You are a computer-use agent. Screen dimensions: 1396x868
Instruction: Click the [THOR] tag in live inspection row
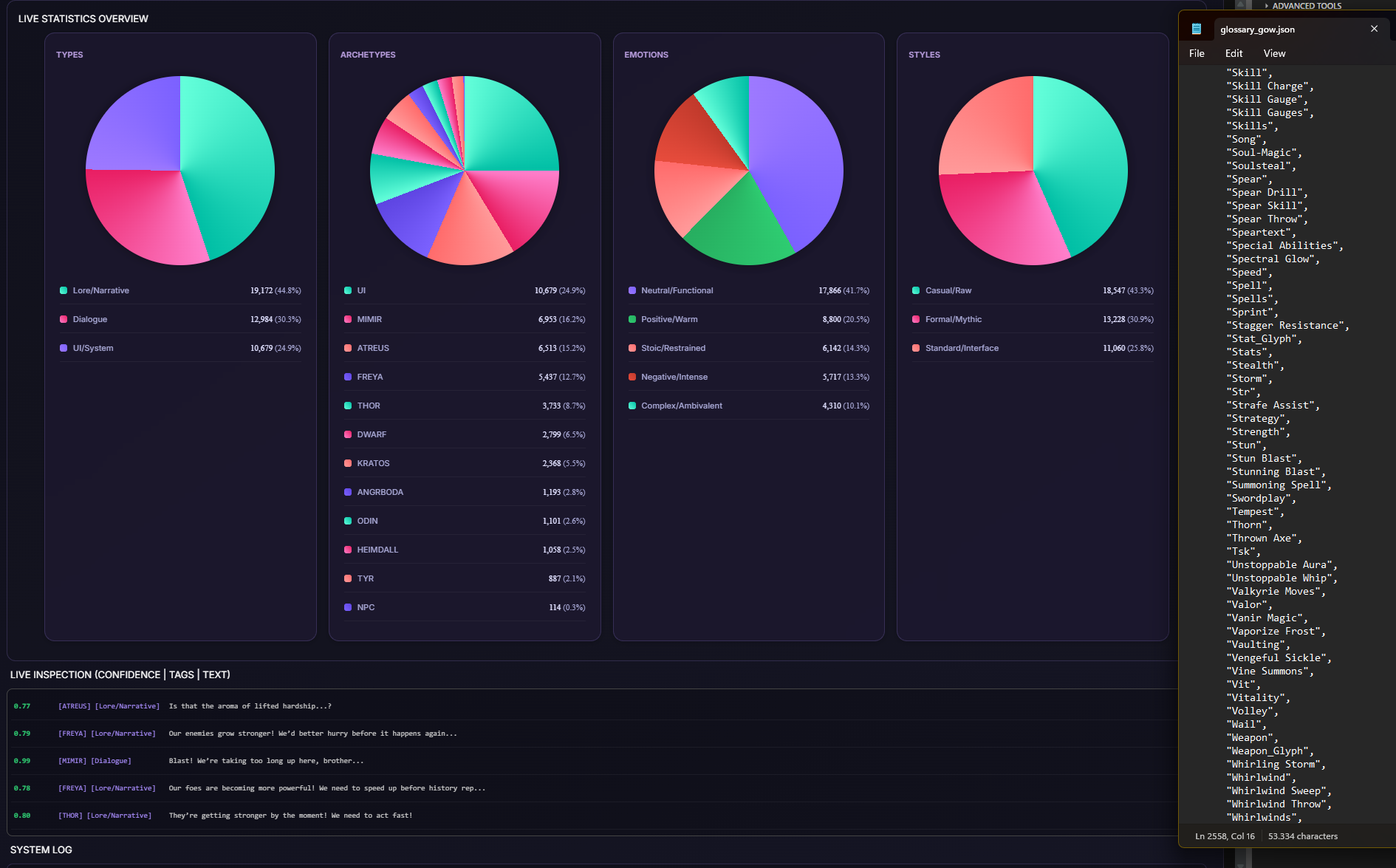click(x=71, y=816)
